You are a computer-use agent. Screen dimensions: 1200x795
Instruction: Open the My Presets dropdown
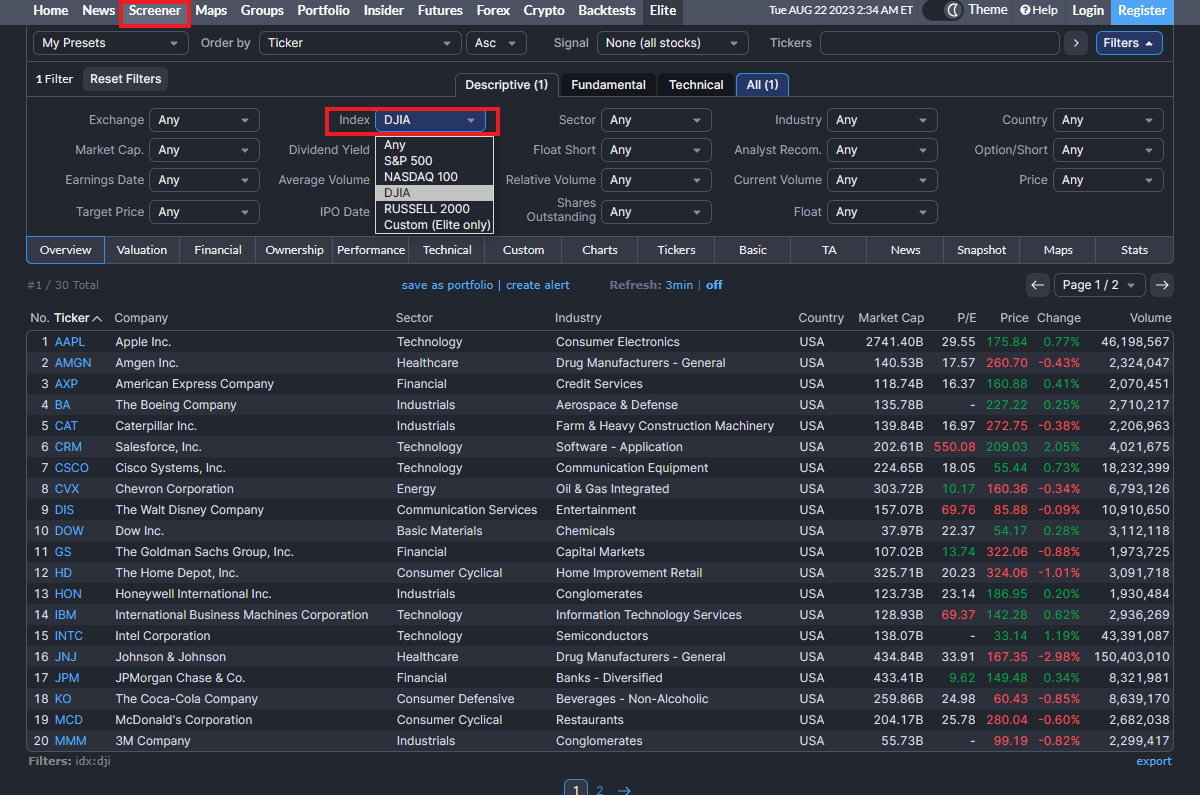coord(111,43)
